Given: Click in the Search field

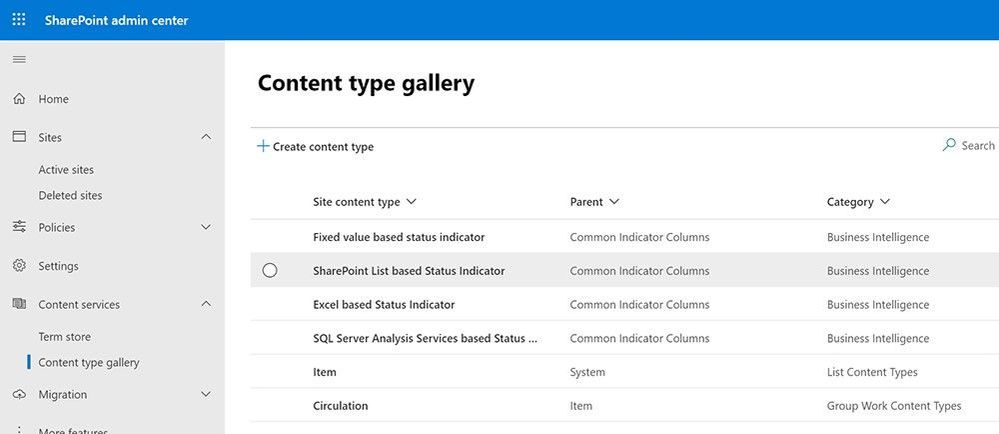Looking at the screenshot, I should coord(978,146).
